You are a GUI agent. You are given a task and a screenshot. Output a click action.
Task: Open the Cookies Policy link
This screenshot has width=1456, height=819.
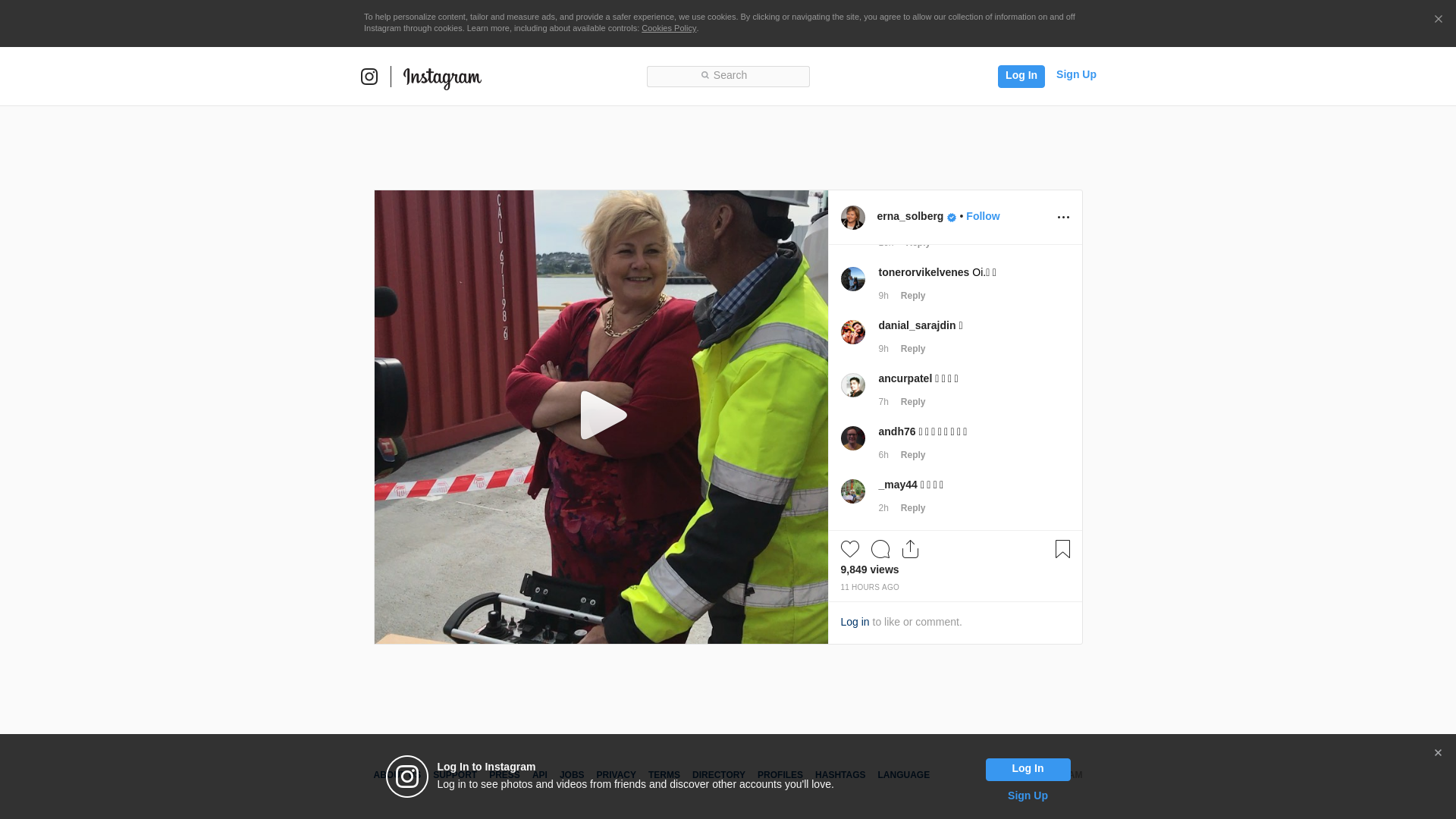click(669, 28)
